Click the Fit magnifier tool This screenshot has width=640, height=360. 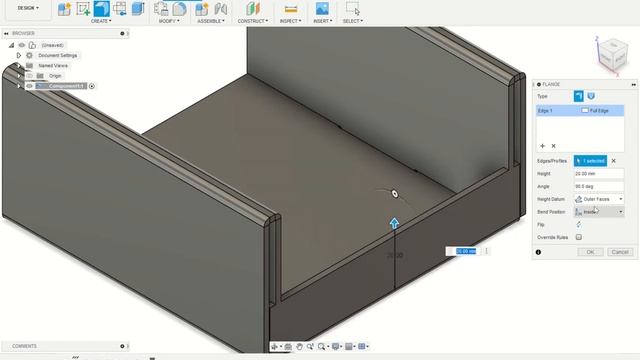(322, 347)
